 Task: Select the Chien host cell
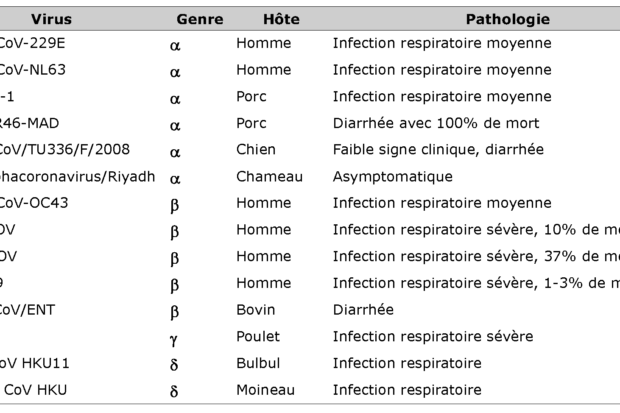pyautogui.click(x=256, y=150)
